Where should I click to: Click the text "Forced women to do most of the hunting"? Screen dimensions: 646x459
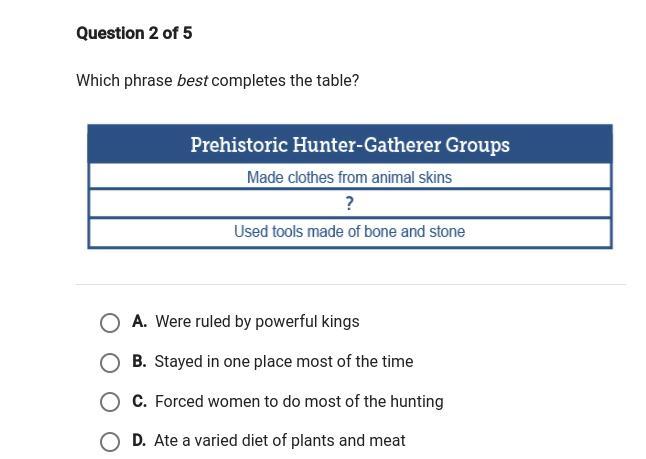299,402
